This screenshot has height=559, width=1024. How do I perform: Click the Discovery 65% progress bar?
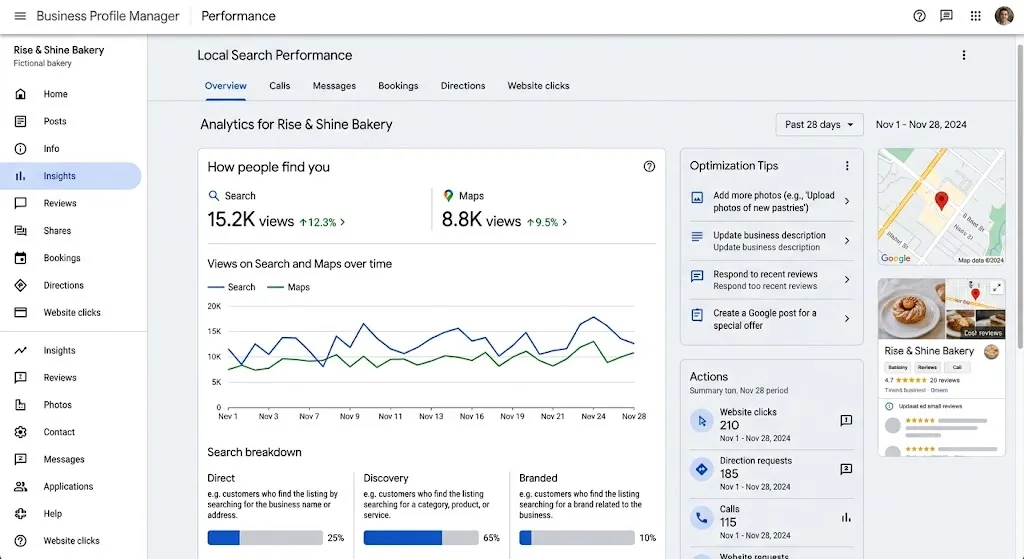click(421, 538)
